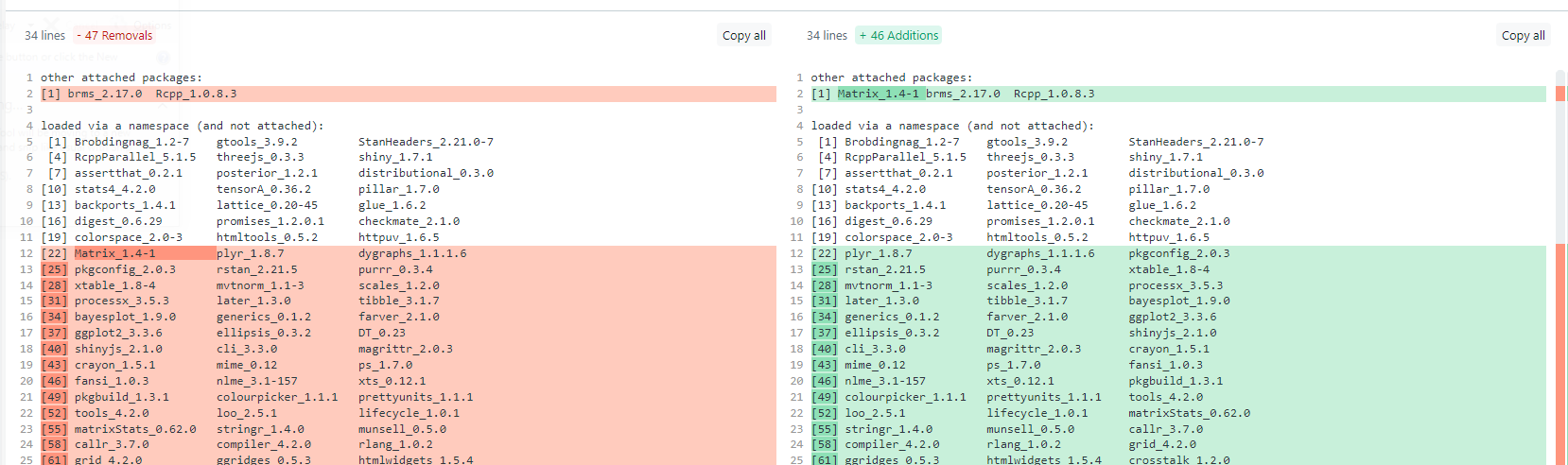Click highlighted [22] index in additions pane
This screenshot has height=465, width=1568.
tap(824, 253)
